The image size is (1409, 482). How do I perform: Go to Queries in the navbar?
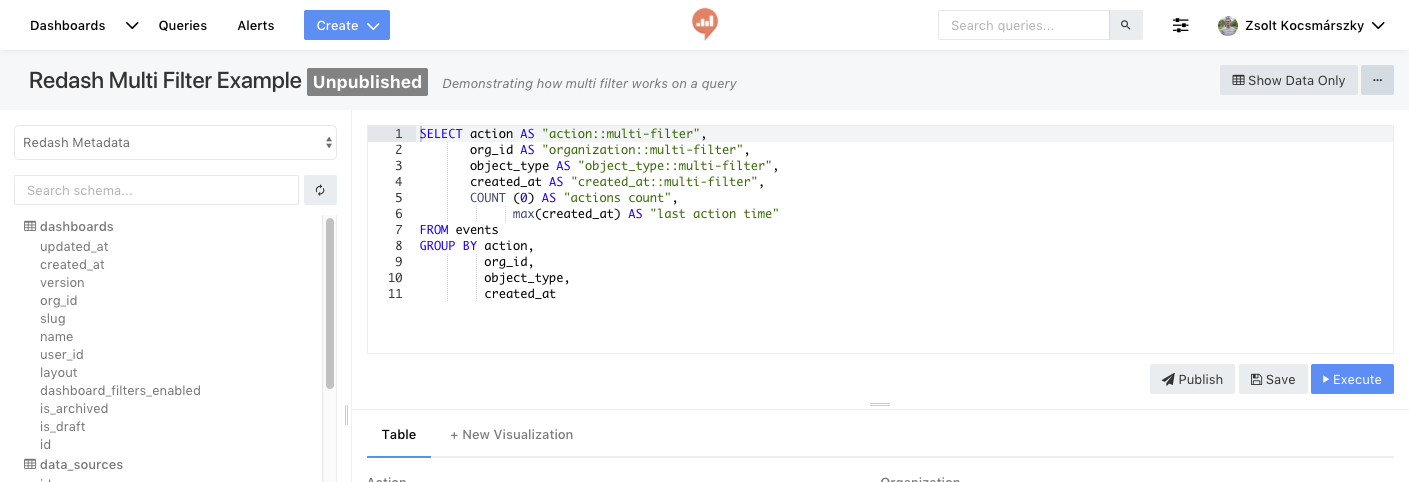(x=183, y=26)
